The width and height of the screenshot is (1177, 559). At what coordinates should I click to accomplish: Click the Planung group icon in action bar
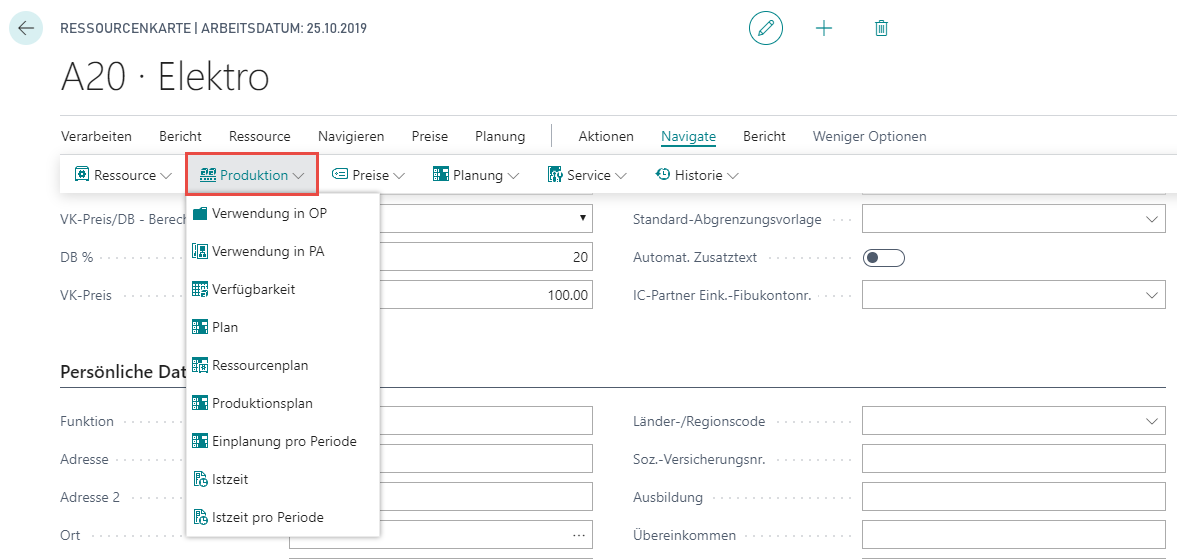tap(441, 175)
